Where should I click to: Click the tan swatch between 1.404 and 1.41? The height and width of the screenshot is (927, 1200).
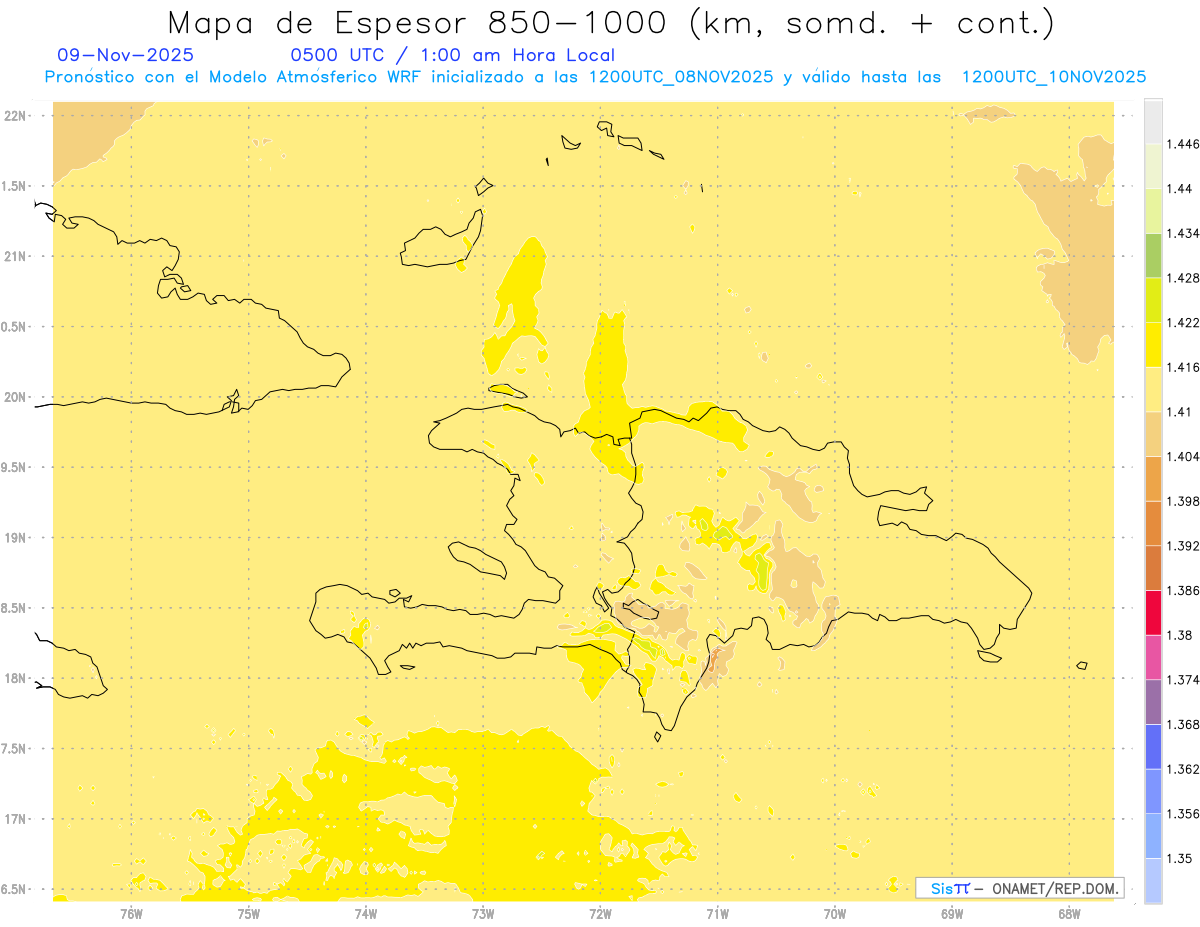click(x=1153, y=434)
